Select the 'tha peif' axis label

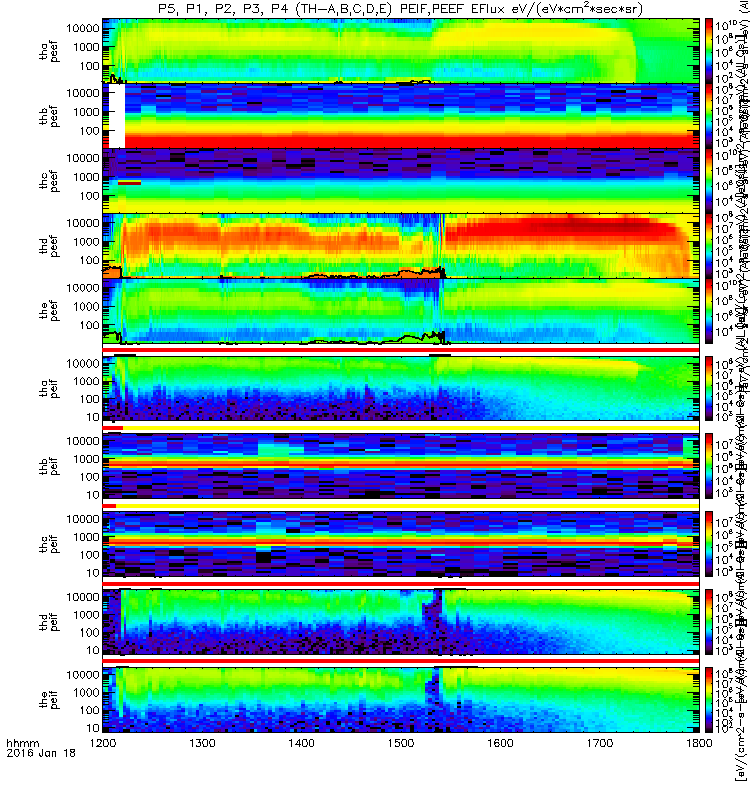[x=49, y=388]
